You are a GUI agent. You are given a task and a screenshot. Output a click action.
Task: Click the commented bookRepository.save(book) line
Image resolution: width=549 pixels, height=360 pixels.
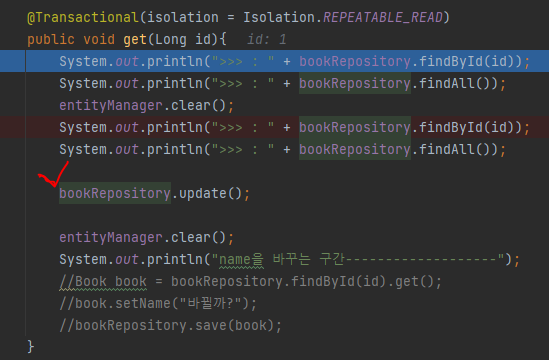pos(171,325)
